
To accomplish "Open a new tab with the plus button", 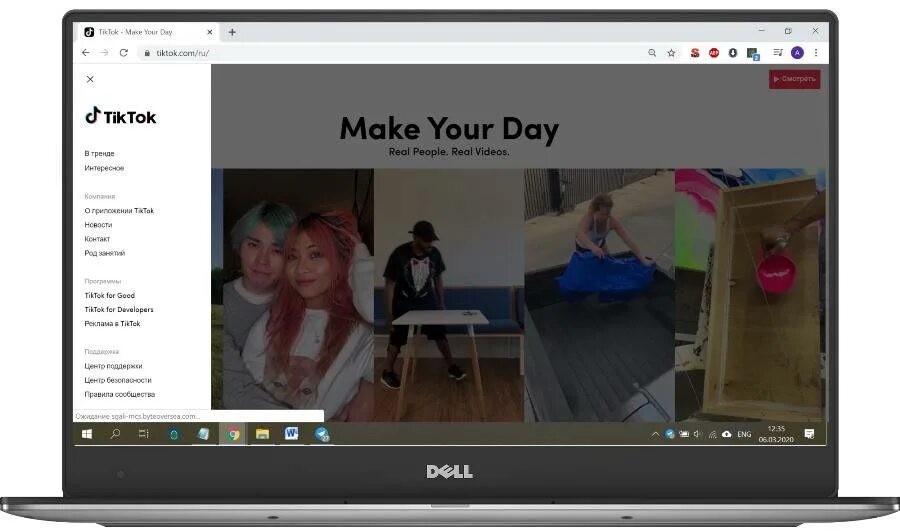I will tap(232, 32).
